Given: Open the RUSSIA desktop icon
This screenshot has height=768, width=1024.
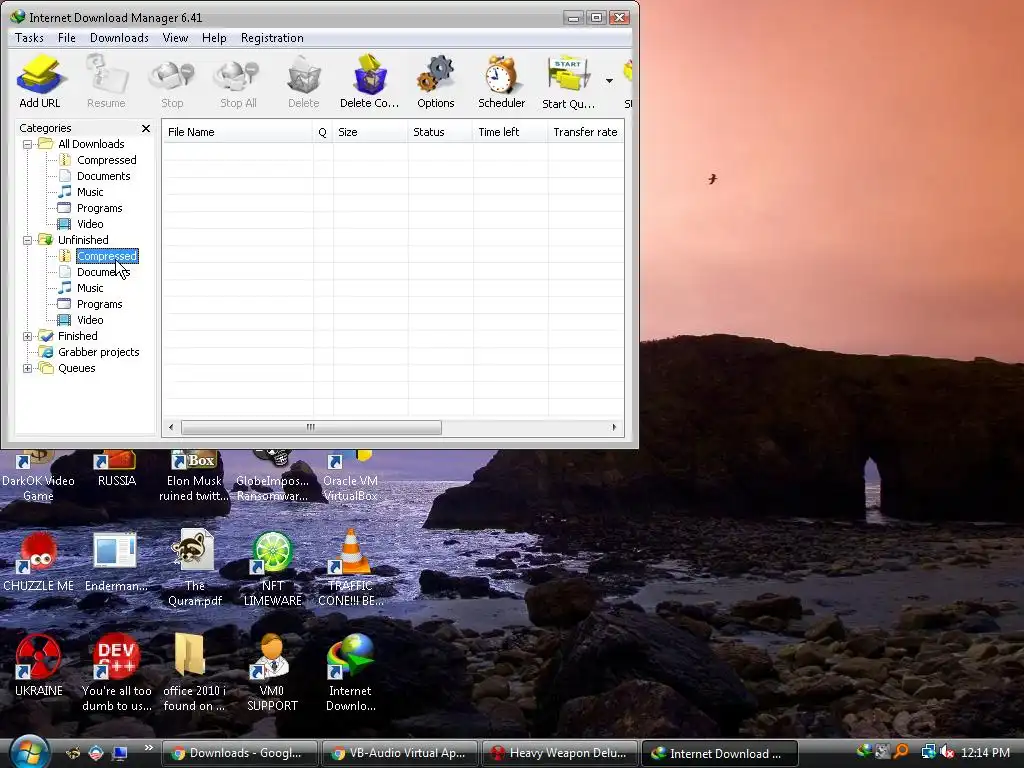Looking at the screenshot, I should 116,470.
